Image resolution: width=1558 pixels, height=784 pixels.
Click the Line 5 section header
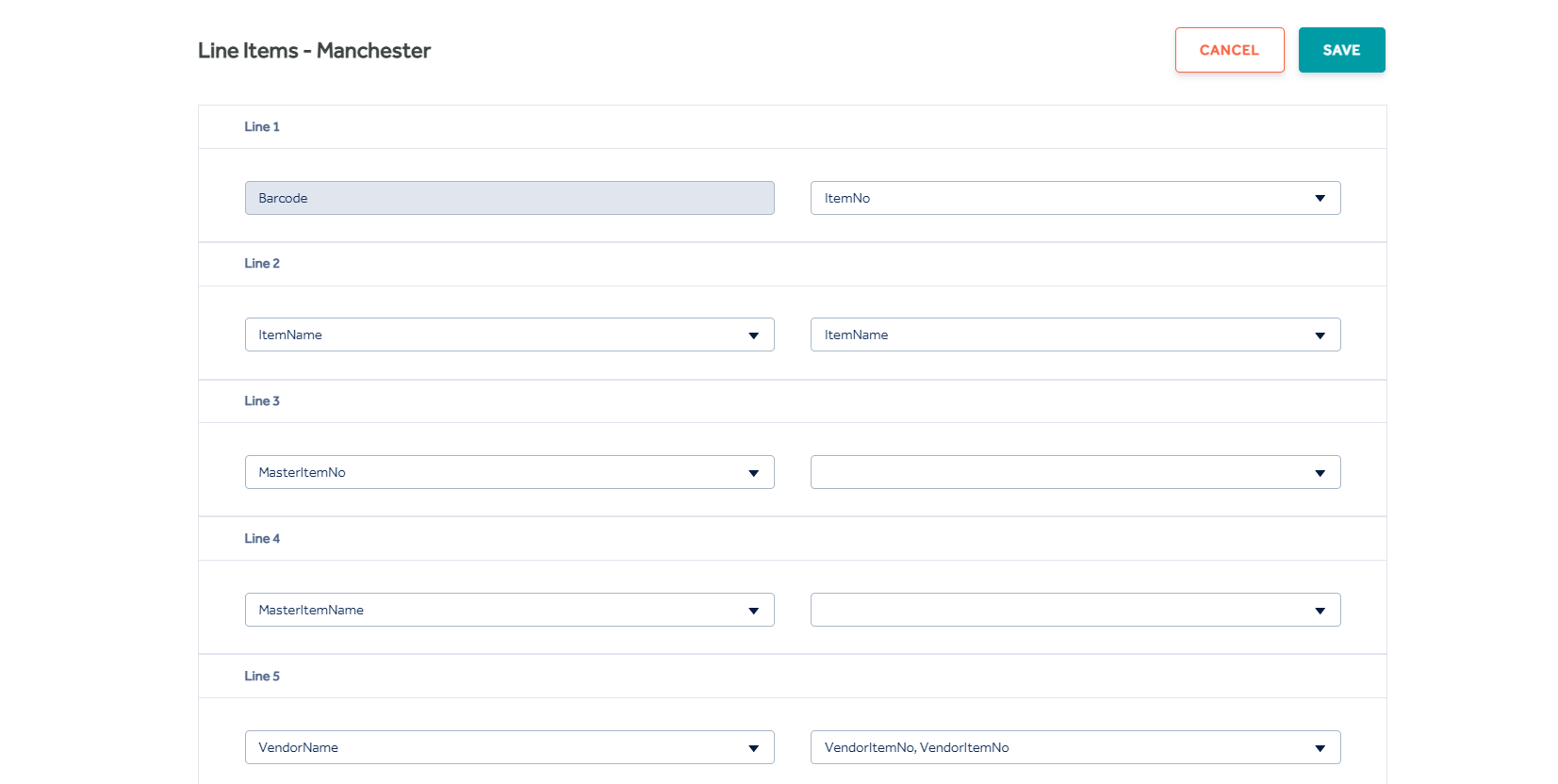click(792, 677)
